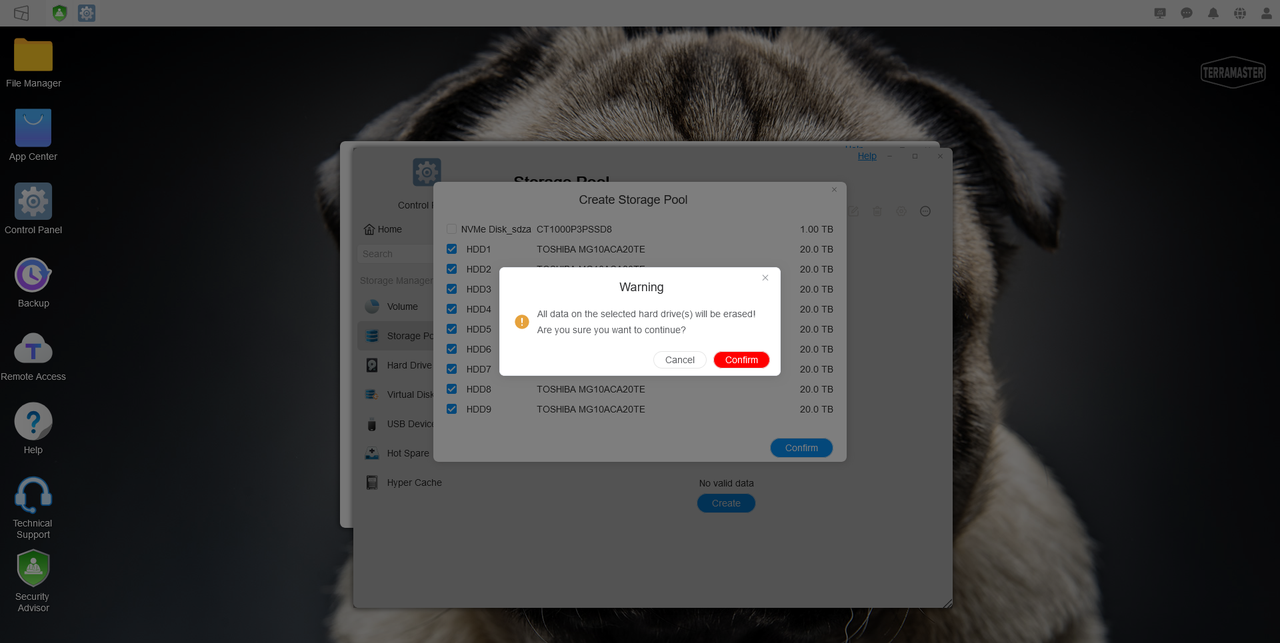Click the blue Confirm button in Create Storage Pool
1280x643 pixels.
801,448
